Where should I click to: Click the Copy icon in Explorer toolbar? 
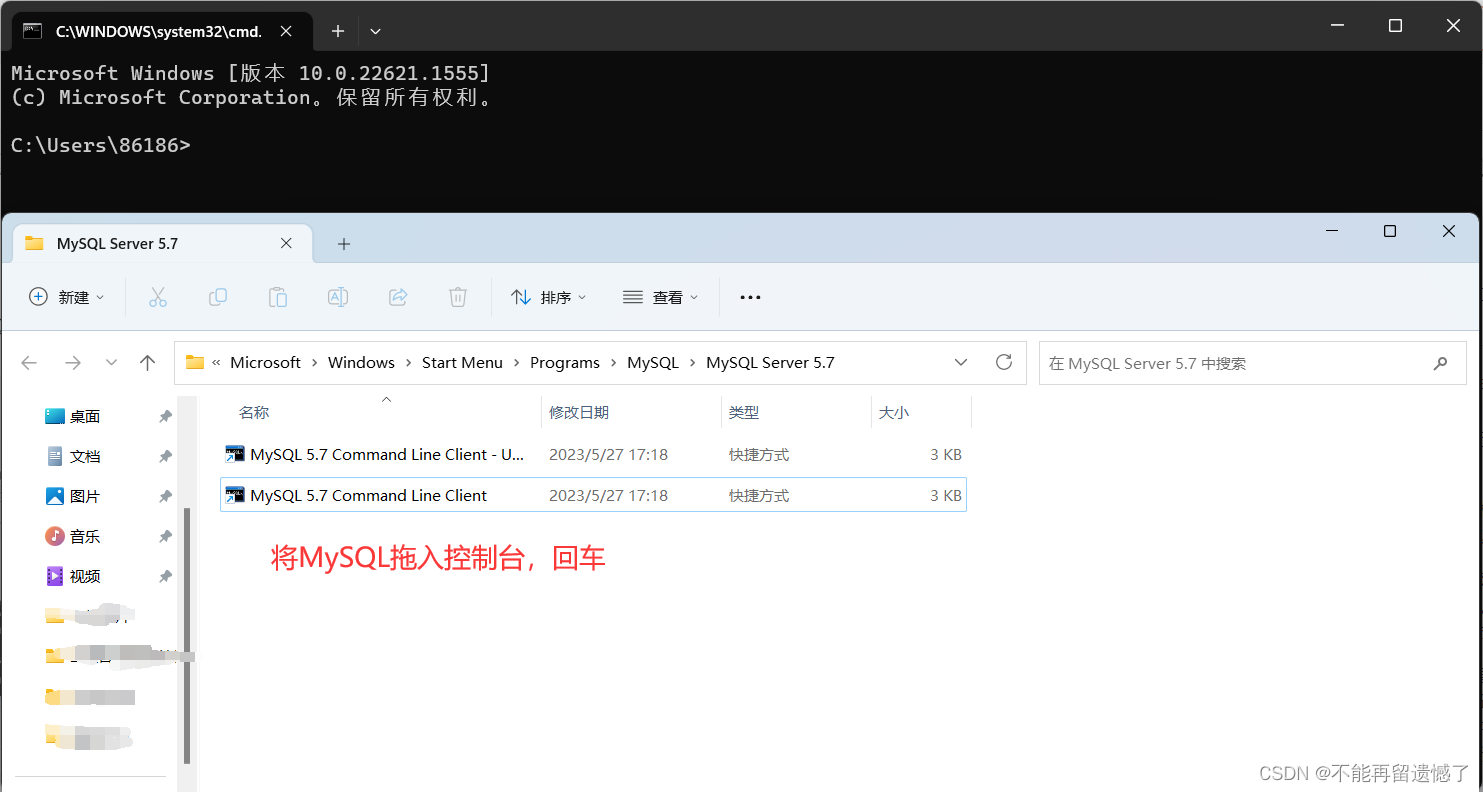[x=217, y=297]
